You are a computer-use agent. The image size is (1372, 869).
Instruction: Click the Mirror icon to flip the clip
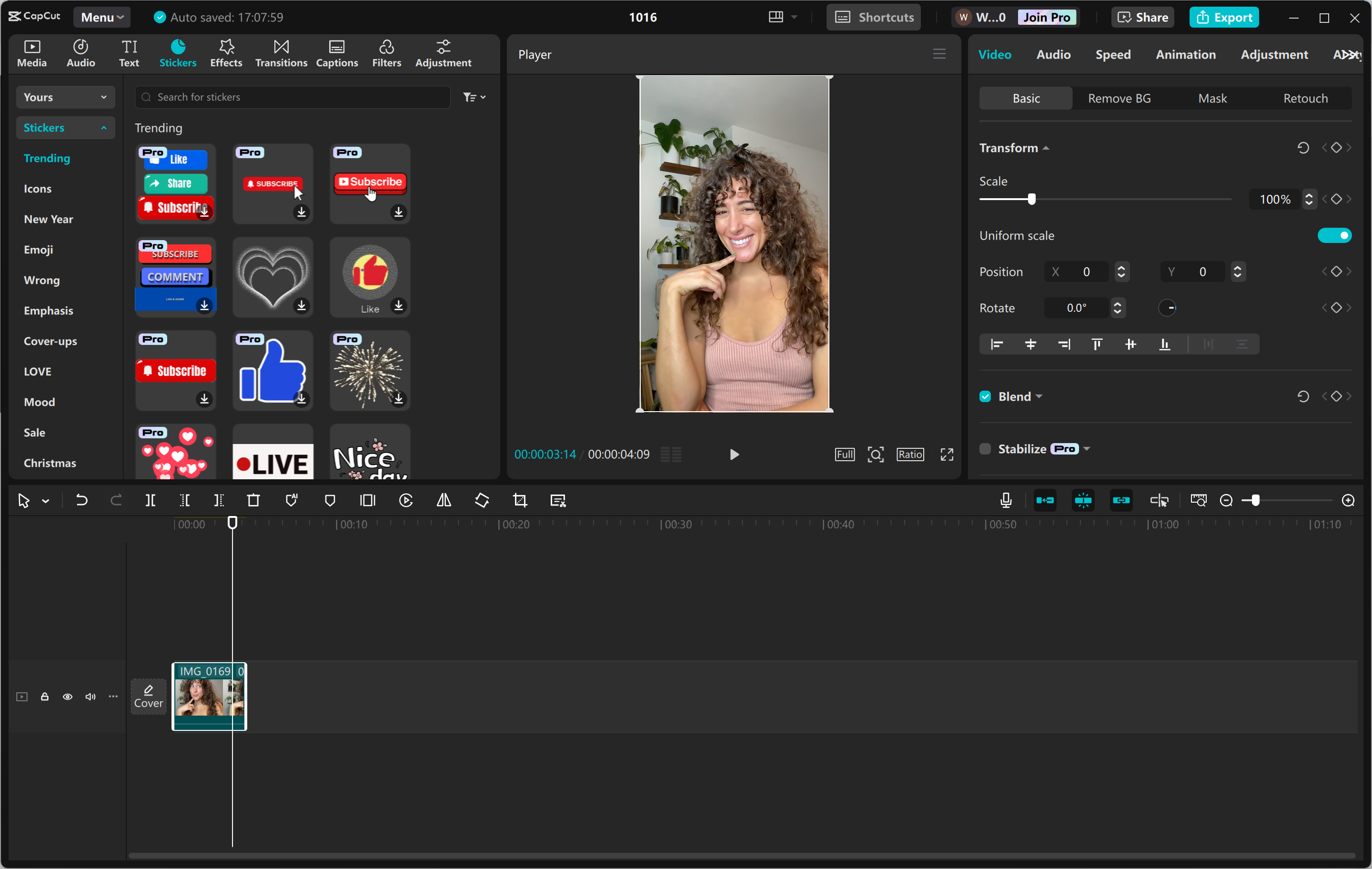[x=443, y=500]
